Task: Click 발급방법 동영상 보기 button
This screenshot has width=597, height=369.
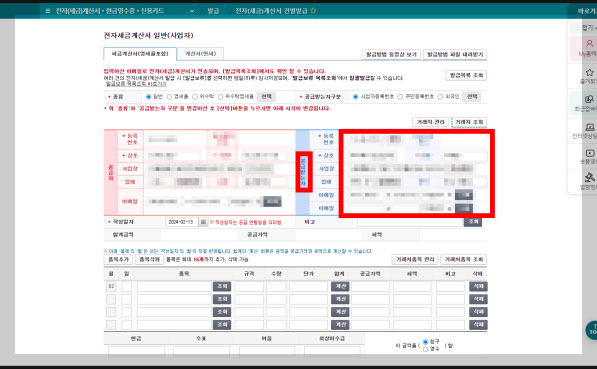Action: coord(391,55)
